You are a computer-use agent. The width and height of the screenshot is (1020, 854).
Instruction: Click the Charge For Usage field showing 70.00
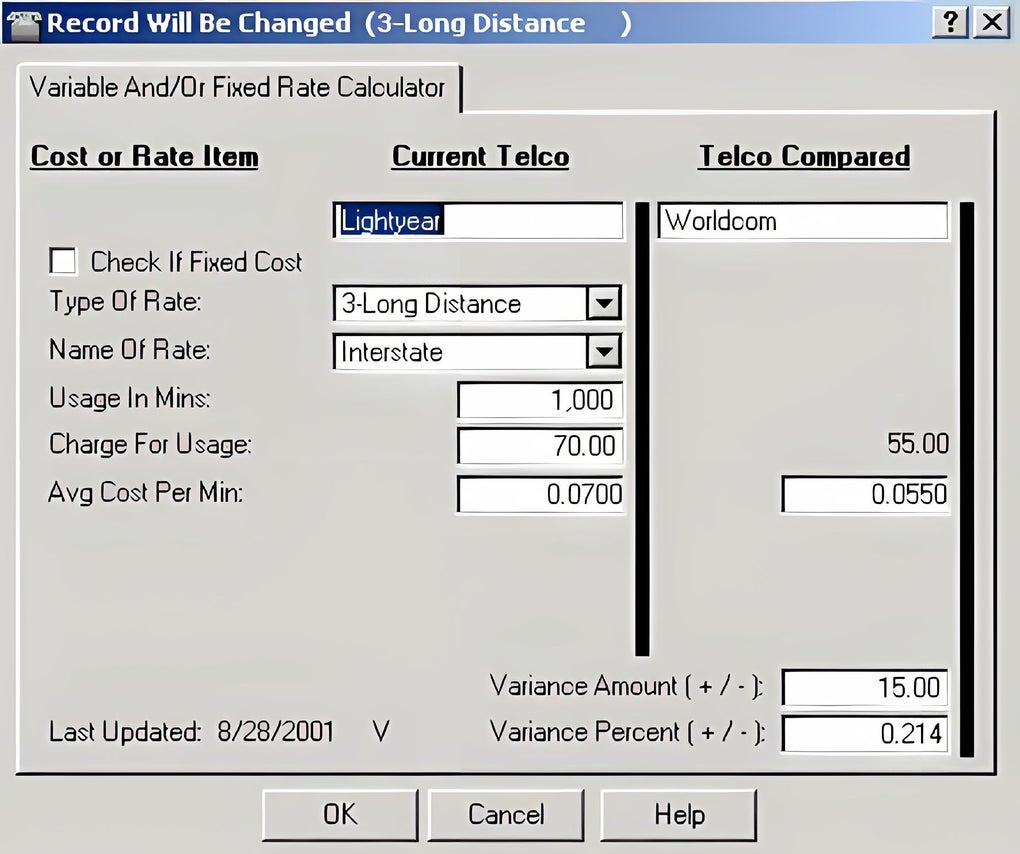point(540,446)
